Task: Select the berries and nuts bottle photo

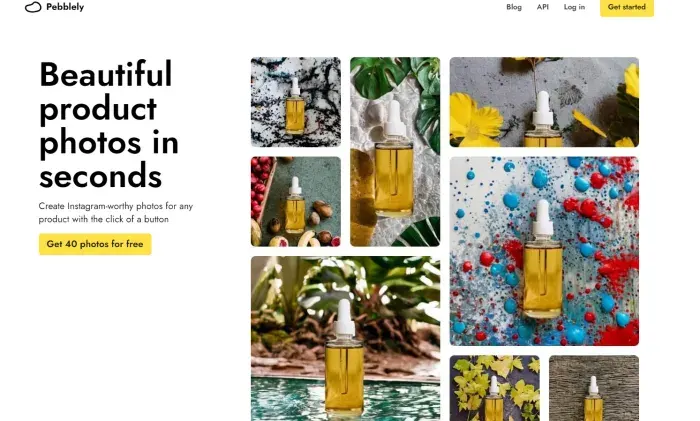Action: pos(296,201)
